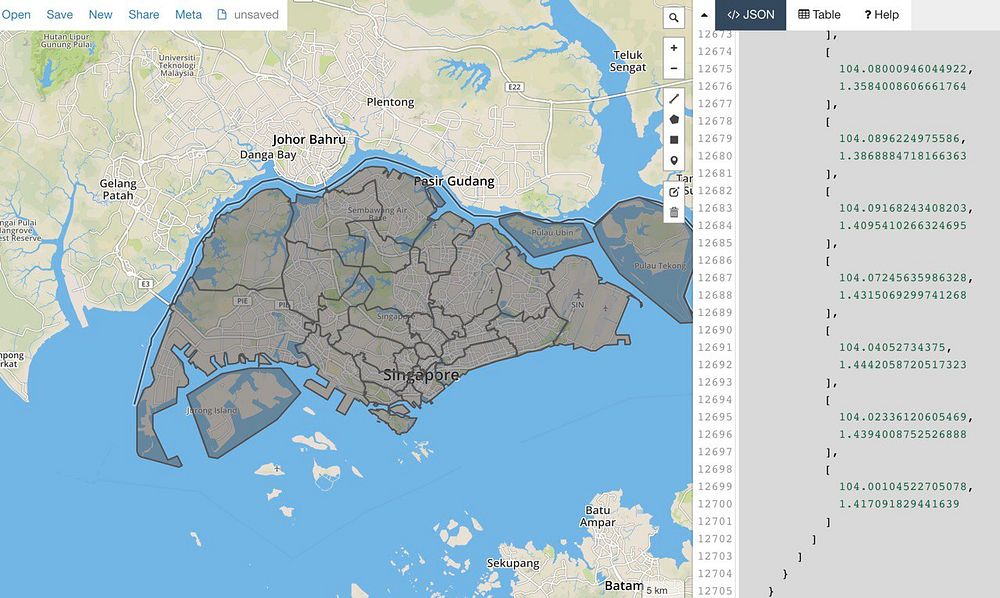Open the Open menu
Image resolution: width=1000 pixels, height=598 pixels.
tap(16, 15)
